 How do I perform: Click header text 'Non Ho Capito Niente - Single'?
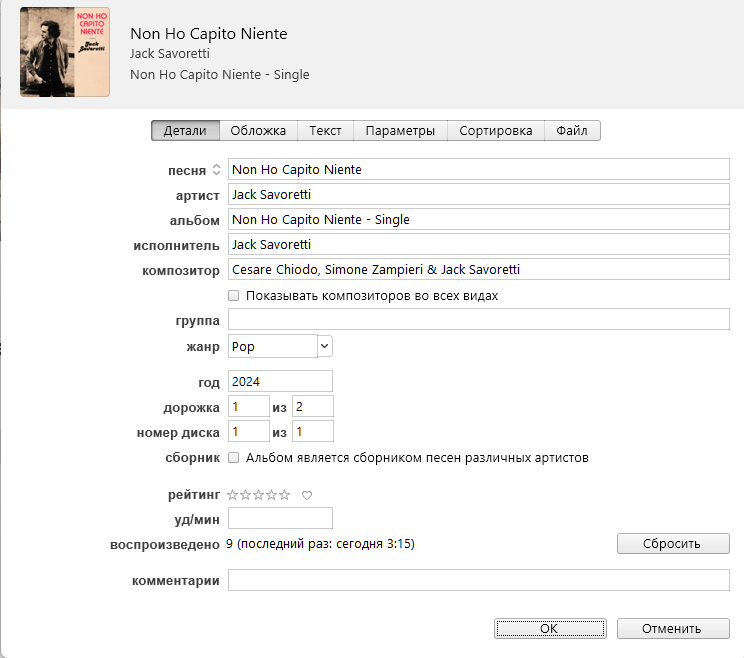220,74
